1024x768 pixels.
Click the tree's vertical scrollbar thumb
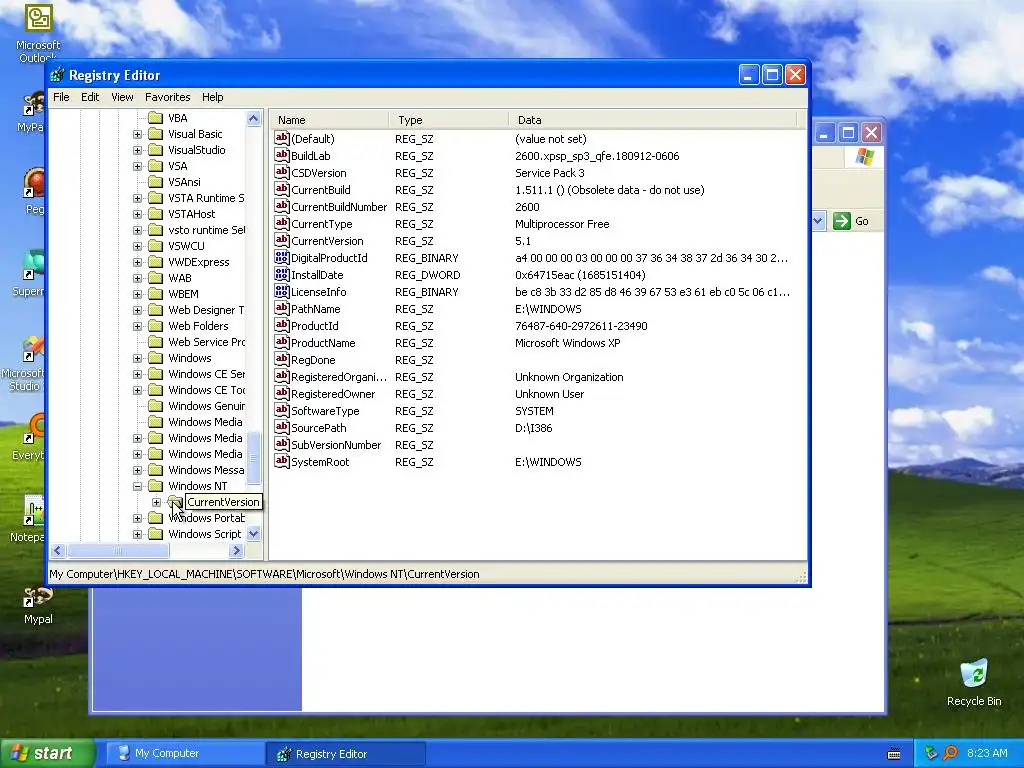click(x=253, y=458)
